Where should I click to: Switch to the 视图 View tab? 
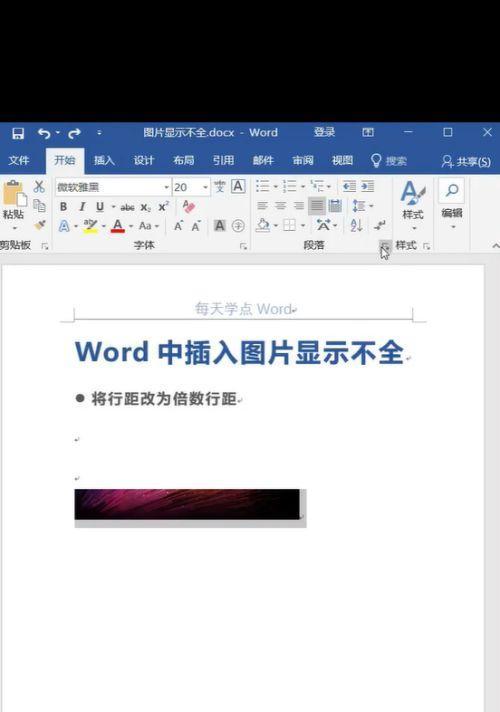point(342,160)
